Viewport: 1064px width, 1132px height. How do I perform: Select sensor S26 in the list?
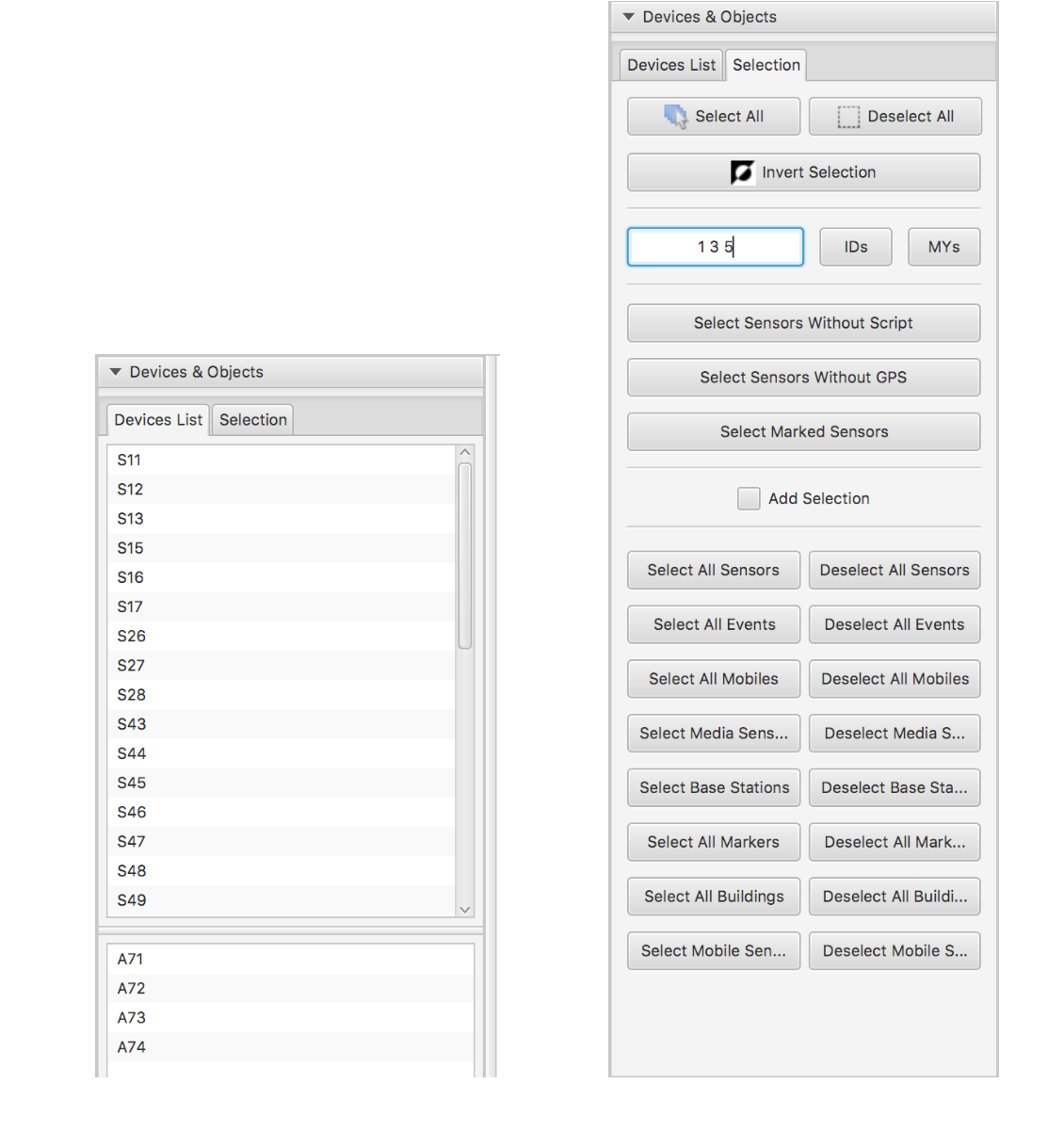(x=132, y=636)
